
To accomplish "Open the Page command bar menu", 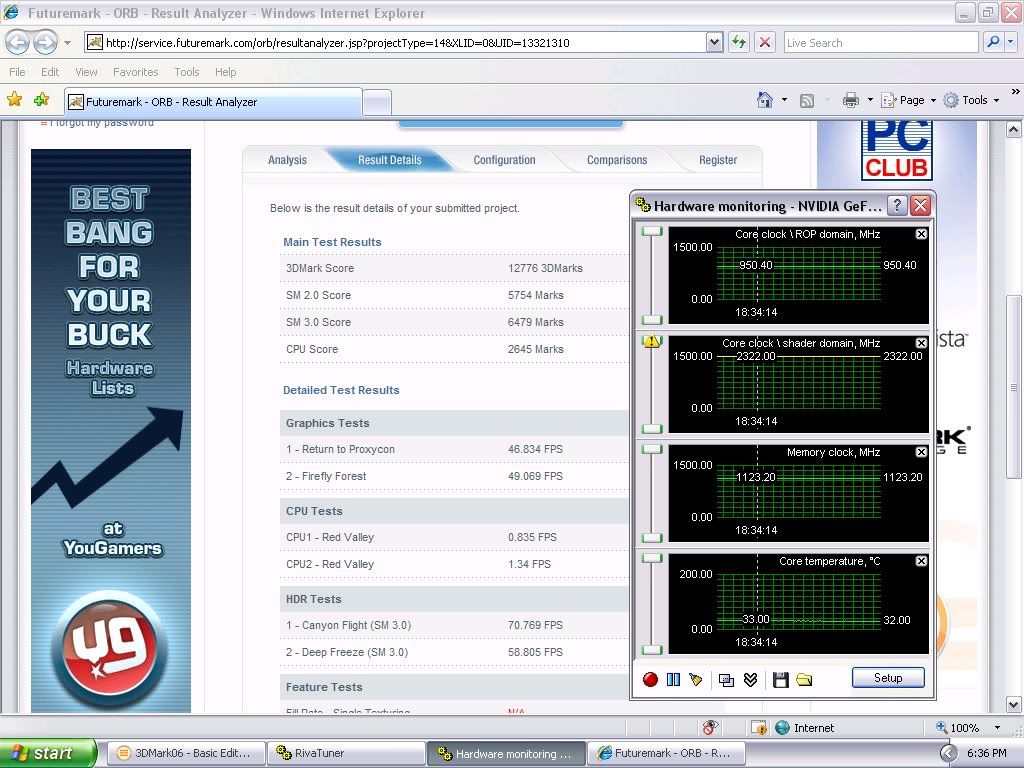I will click(909, 100).
